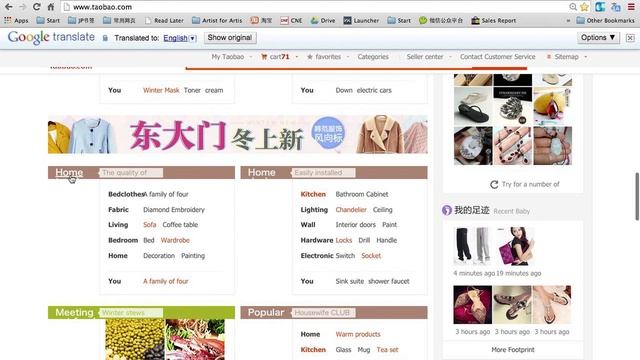The image size is (640, 360).
Task: Click the shower faucet link
Action: (389, 281)
